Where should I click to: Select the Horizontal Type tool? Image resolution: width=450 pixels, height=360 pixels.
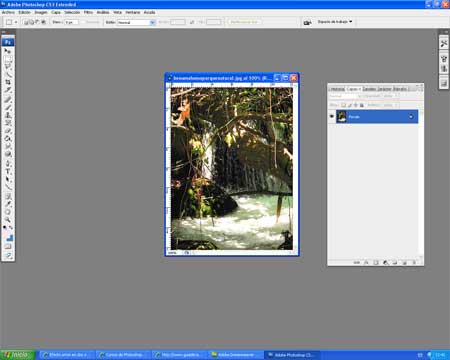pyautogui.click(x=8, y=172)
